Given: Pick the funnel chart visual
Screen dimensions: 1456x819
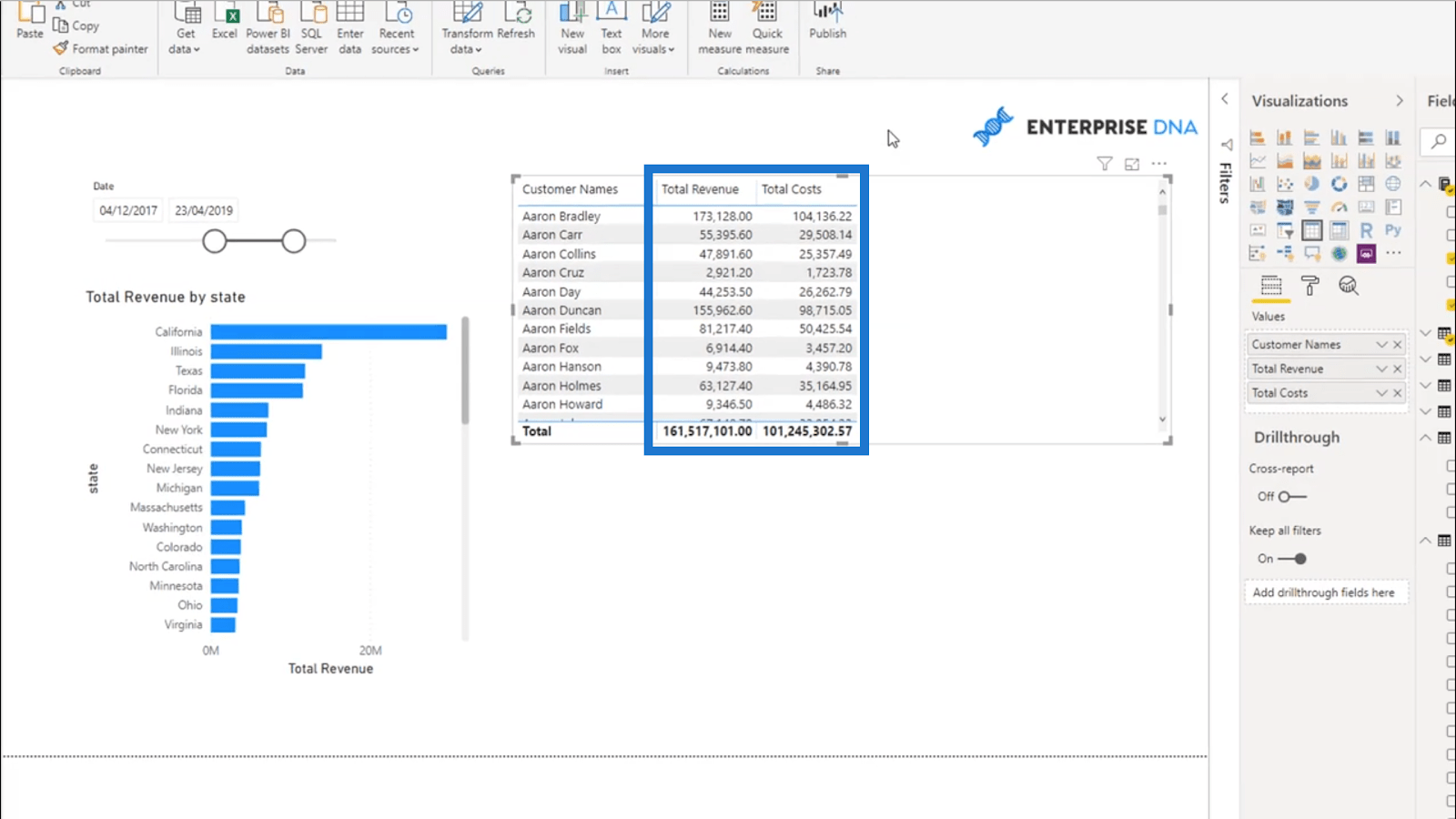Looking at the screenshot, I should click(x=1311, y=207).
